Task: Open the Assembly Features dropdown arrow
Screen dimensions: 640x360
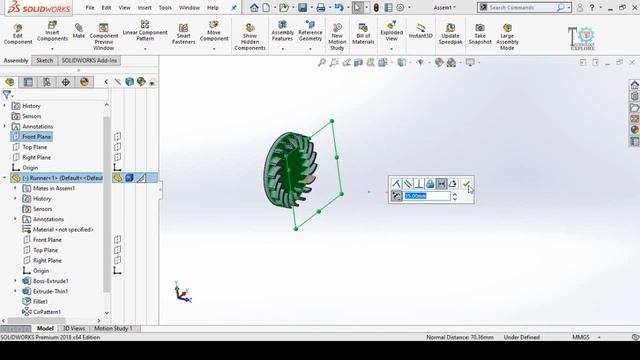Action: pos(282,49)
